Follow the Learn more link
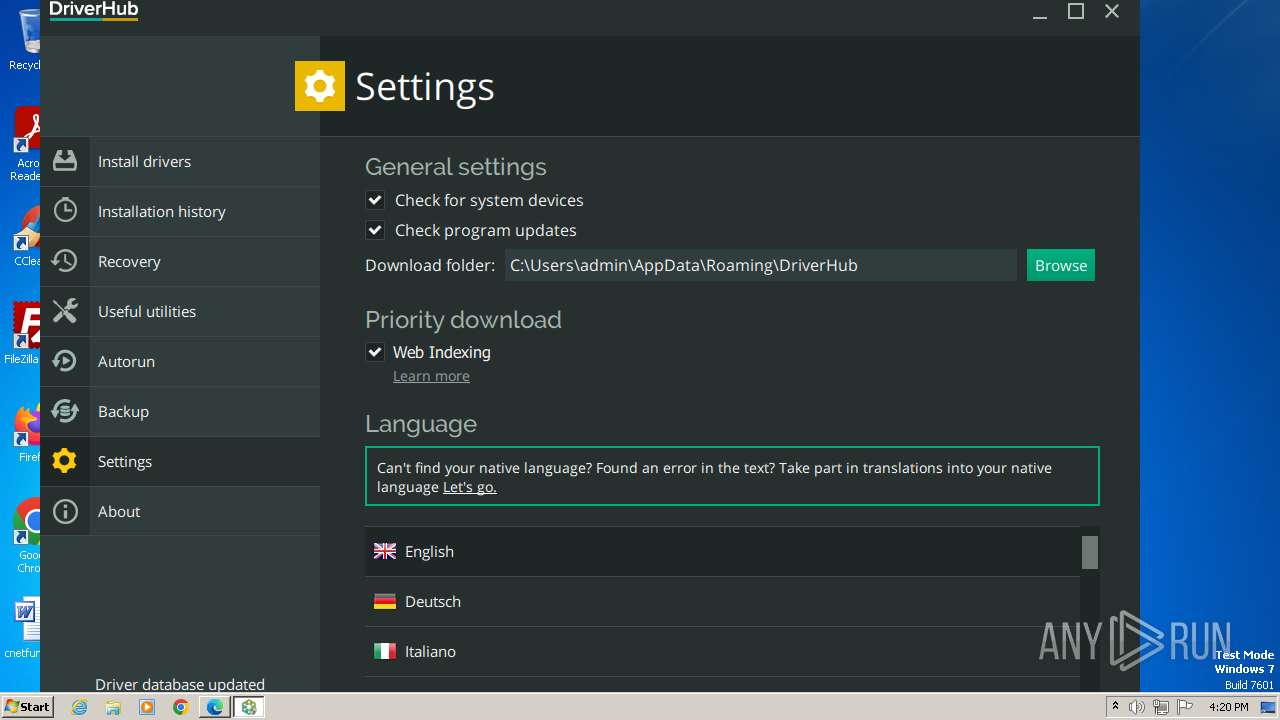 (431, 376)
